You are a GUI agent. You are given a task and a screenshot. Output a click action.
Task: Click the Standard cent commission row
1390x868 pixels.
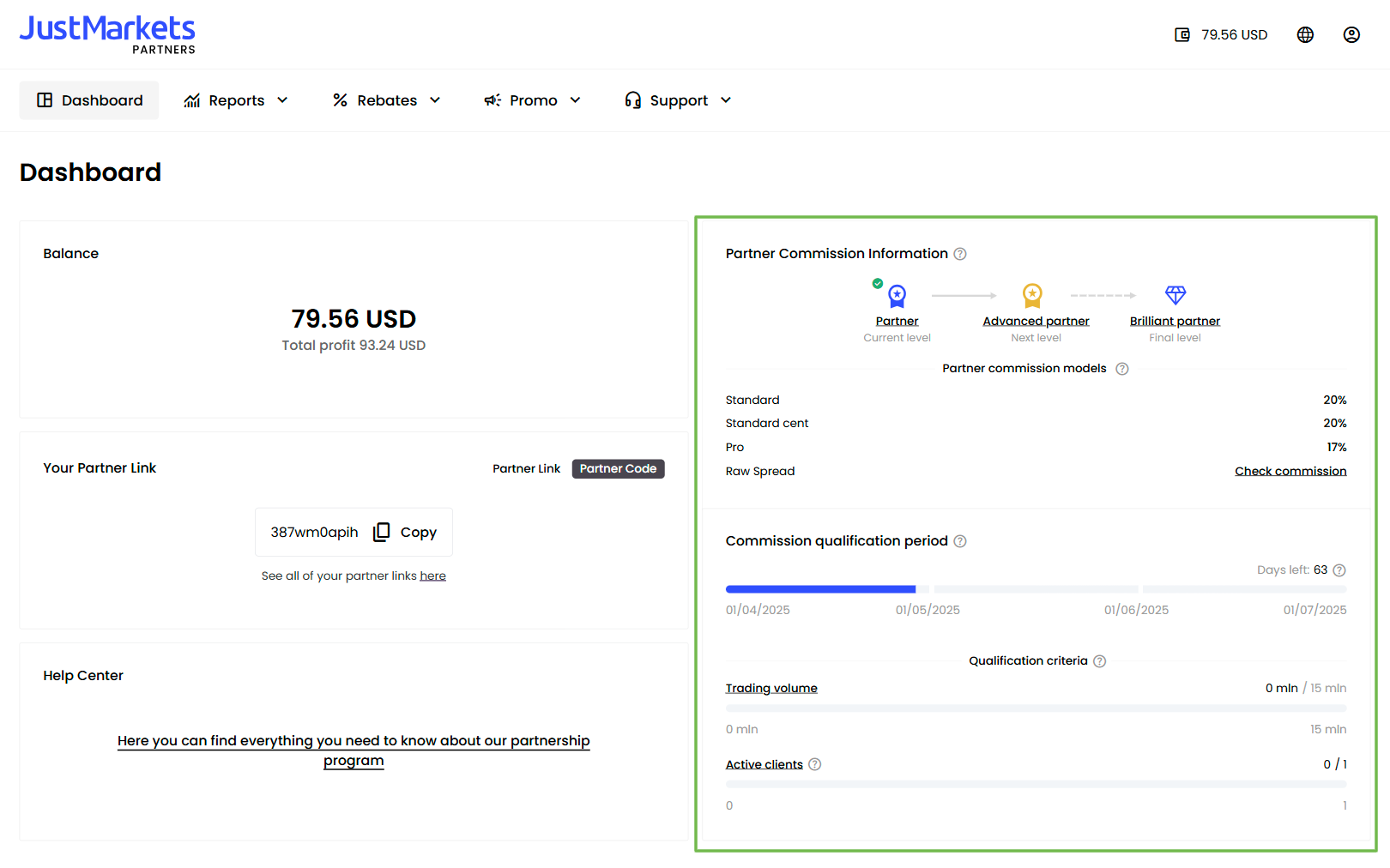[1036, 424]
